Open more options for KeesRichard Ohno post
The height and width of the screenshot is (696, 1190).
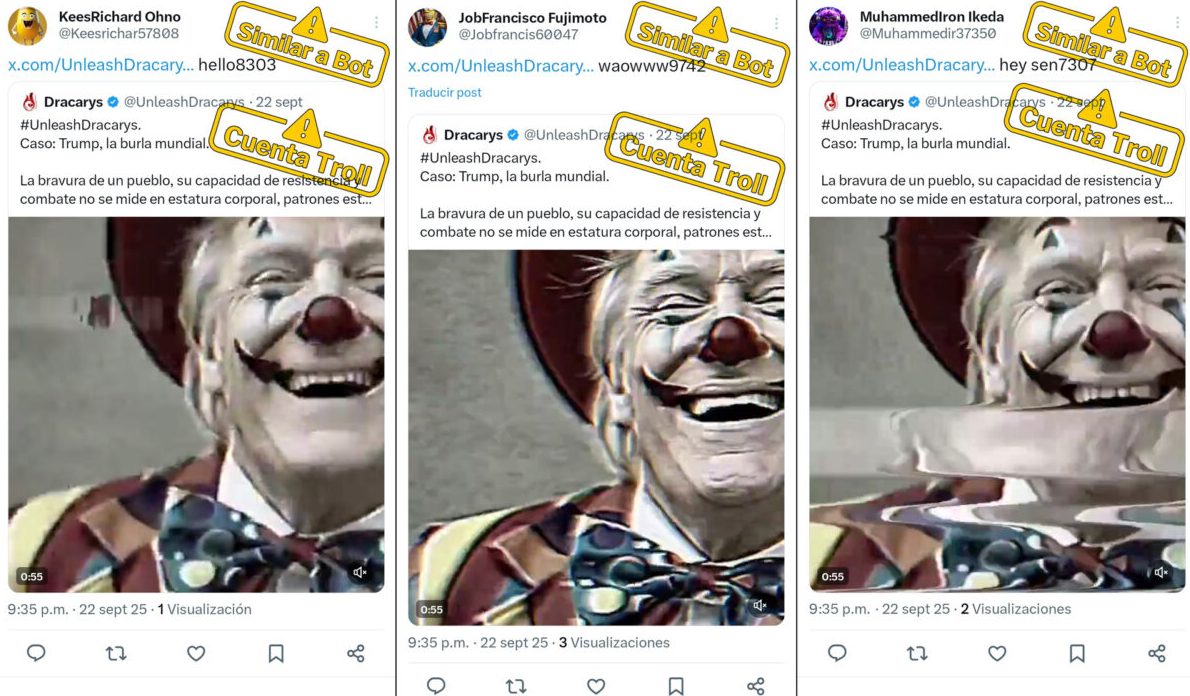pyautogui.click(x=376, y=22)
